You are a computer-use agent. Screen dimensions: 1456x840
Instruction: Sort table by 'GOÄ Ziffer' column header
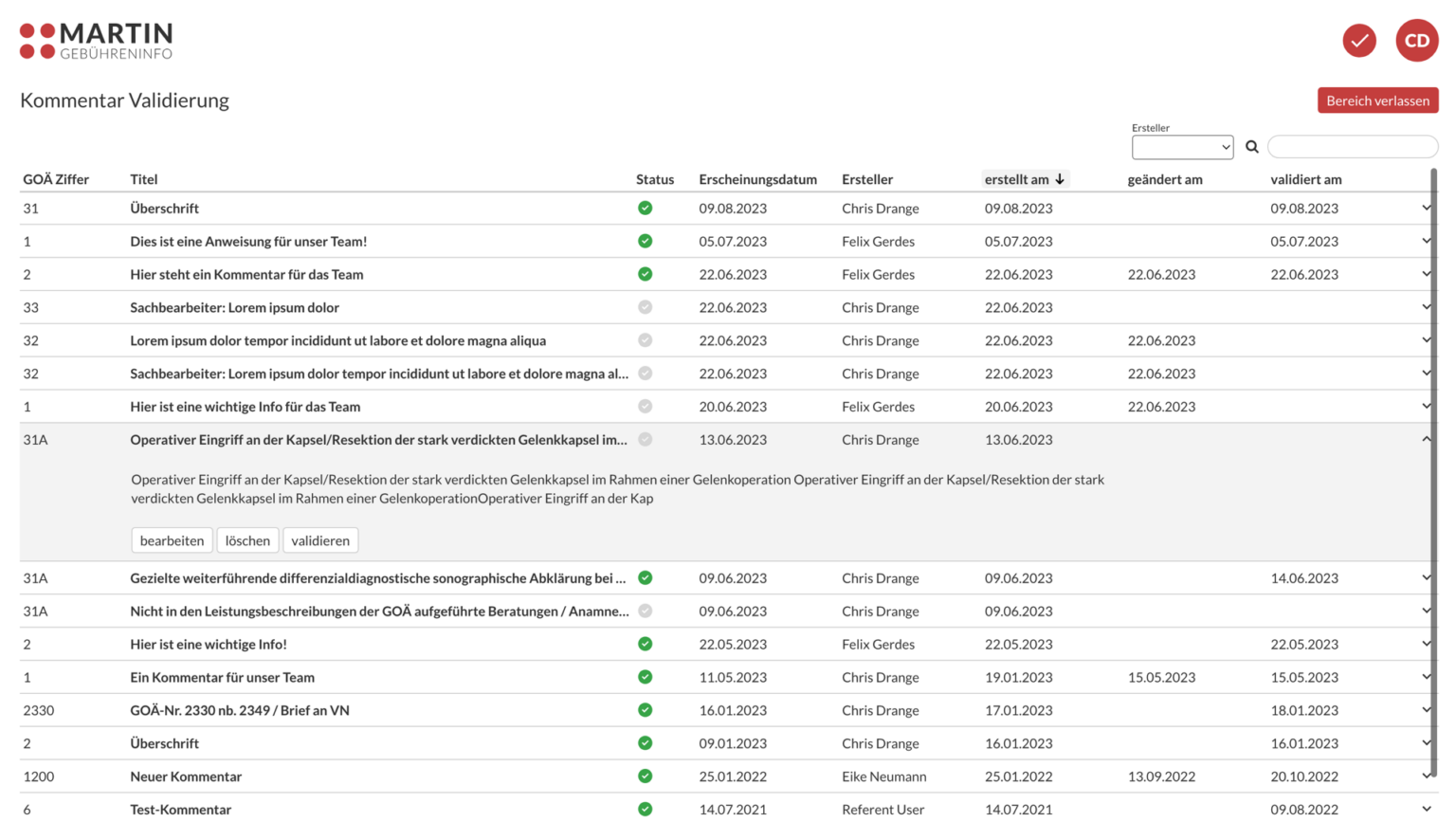(56, 179)
